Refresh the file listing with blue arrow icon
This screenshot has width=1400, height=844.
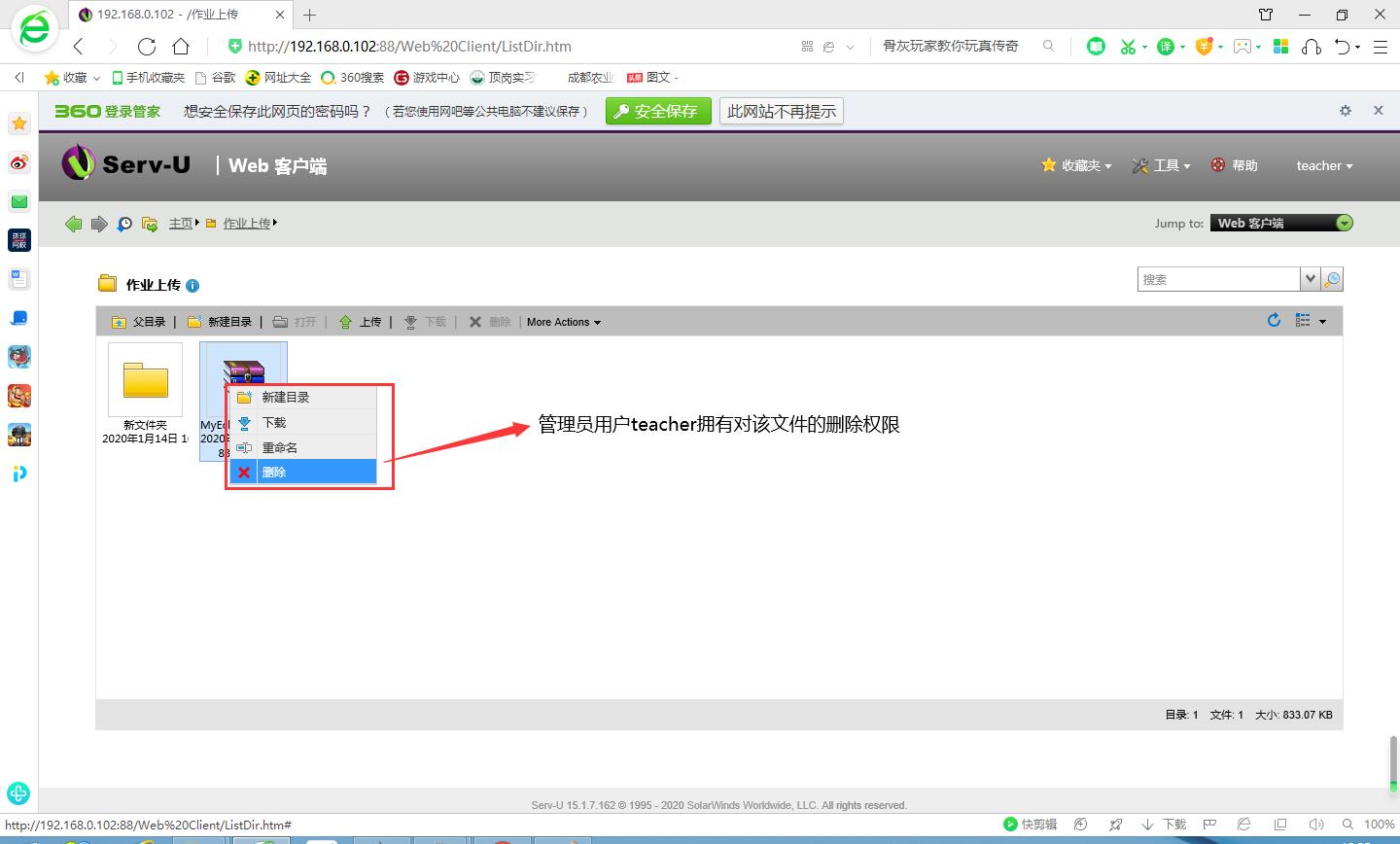(1274, 320)
